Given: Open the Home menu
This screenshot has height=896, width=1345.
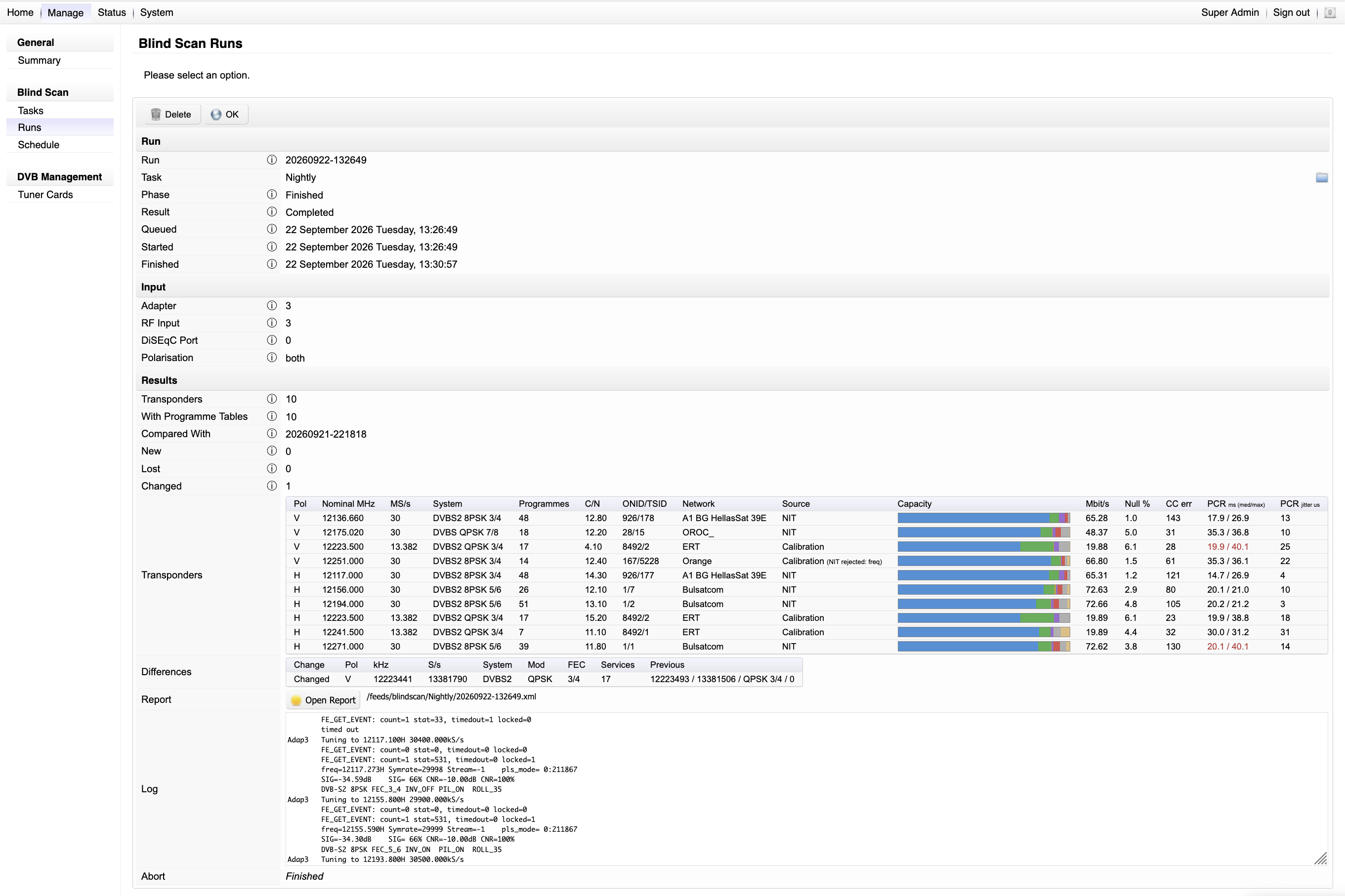Looking at the screenshot, I should pos(20,12).
